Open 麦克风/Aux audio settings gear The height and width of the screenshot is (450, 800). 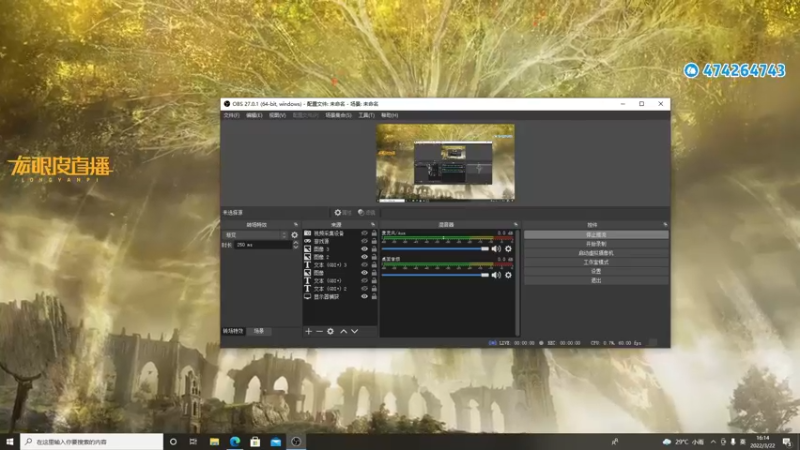[x=508, y=249]
